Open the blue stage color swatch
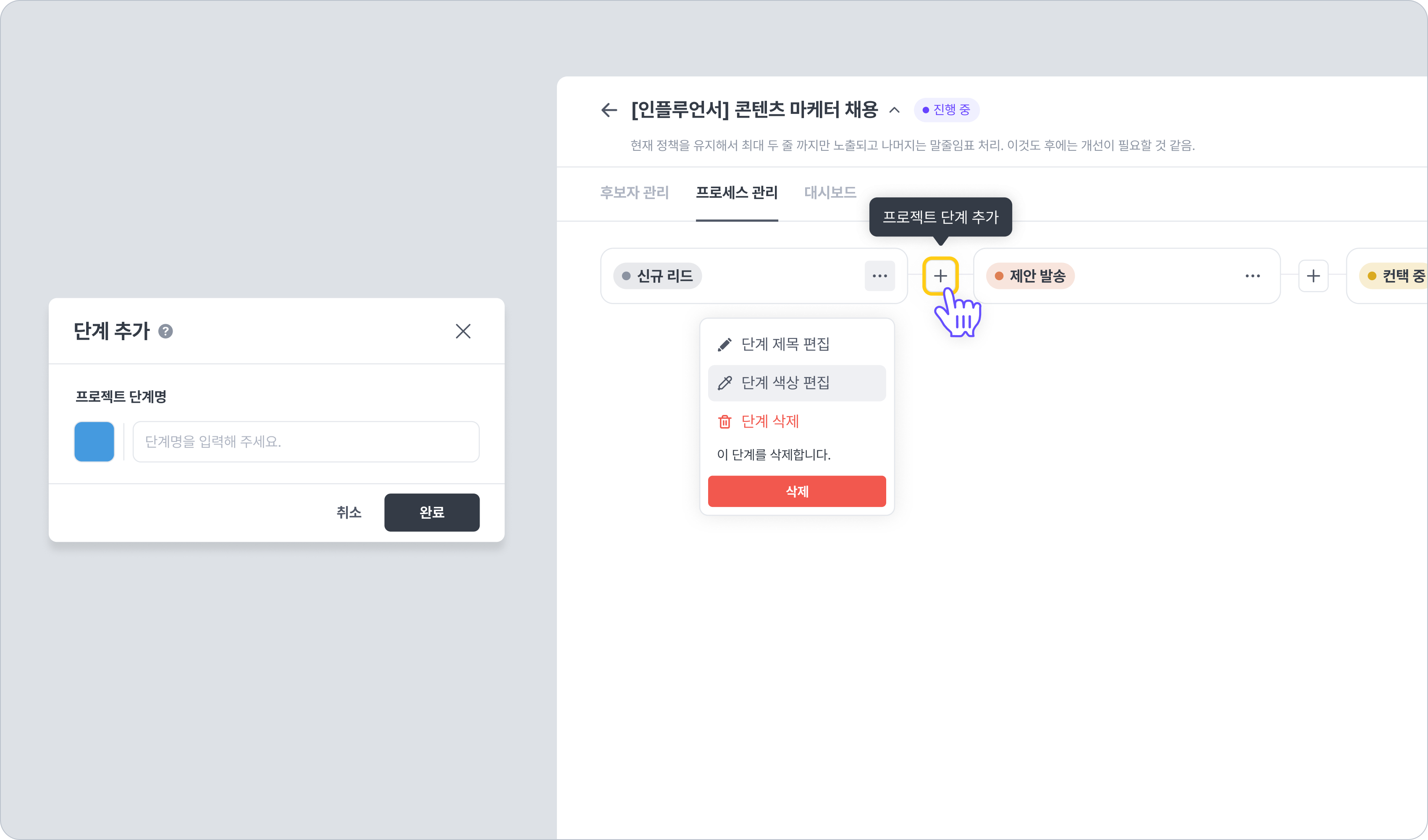 click(94, 441)
